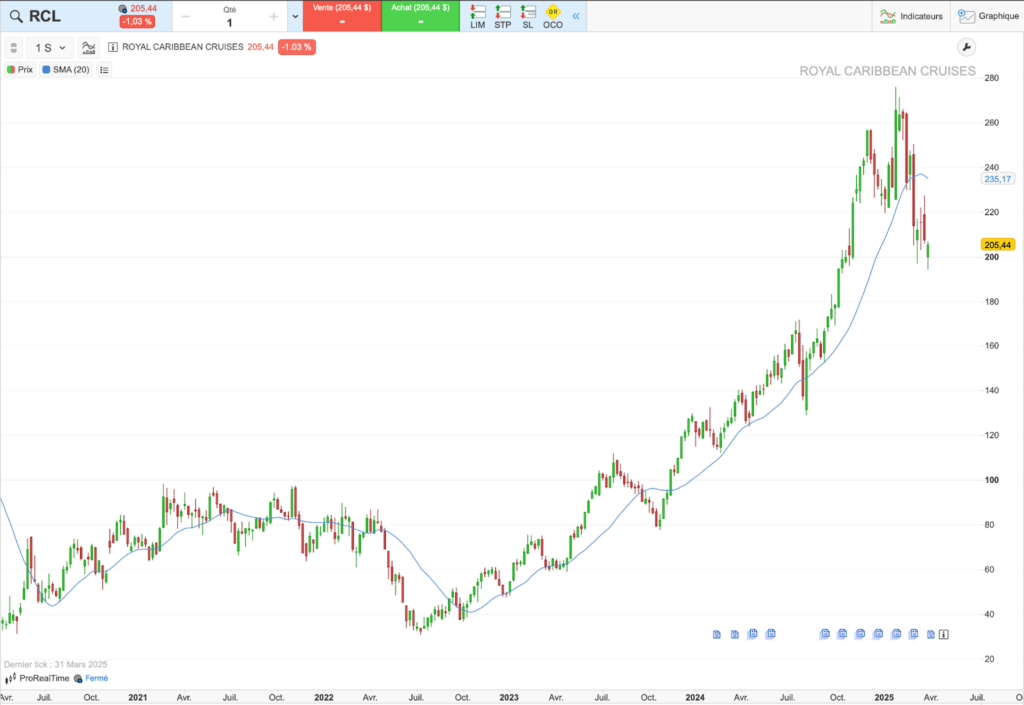Click the ProRealTime logo link
The height and width of the screenshot is (705, 1024).
(x=37, y=678)
